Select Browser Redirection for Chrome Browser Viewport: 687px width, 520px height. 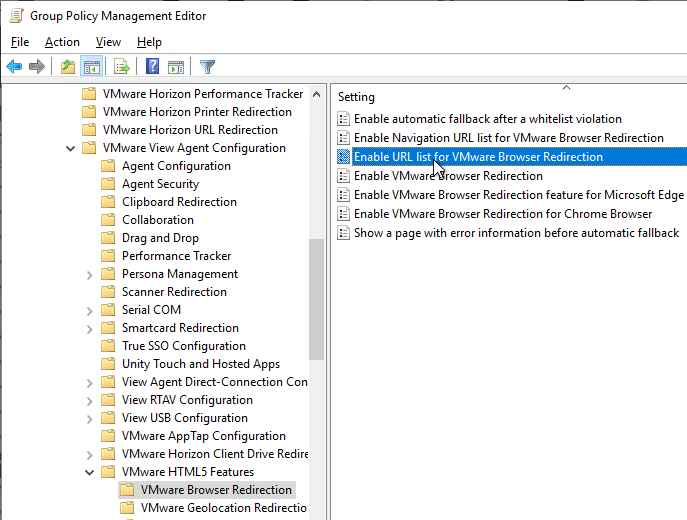click(x=503, y=213)
